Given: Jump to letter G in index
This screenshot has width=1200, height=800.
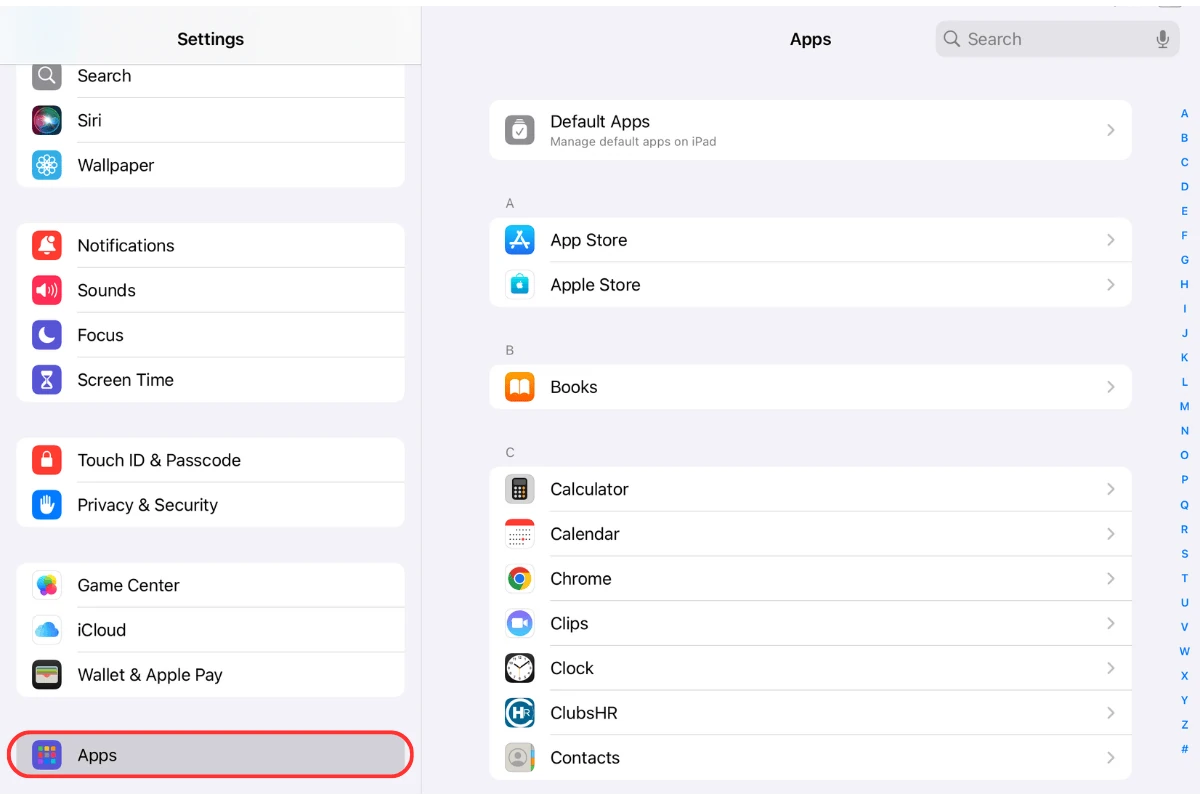Looking at the screenshot, I should click(x=1184, y=260).
